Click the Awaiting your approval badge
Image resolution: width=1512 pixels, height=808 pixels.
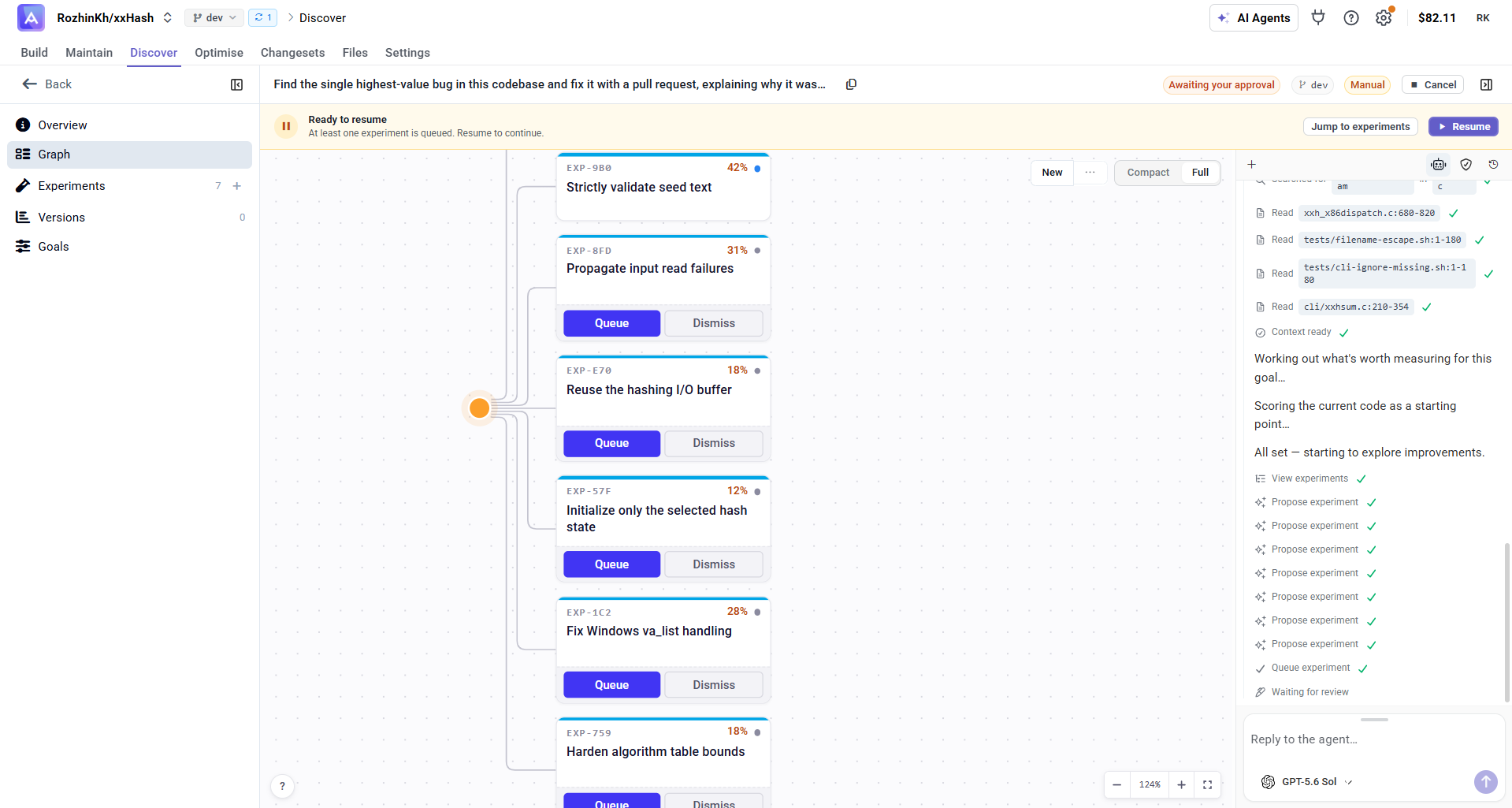pyautogui.click(x=1220, y=84)
